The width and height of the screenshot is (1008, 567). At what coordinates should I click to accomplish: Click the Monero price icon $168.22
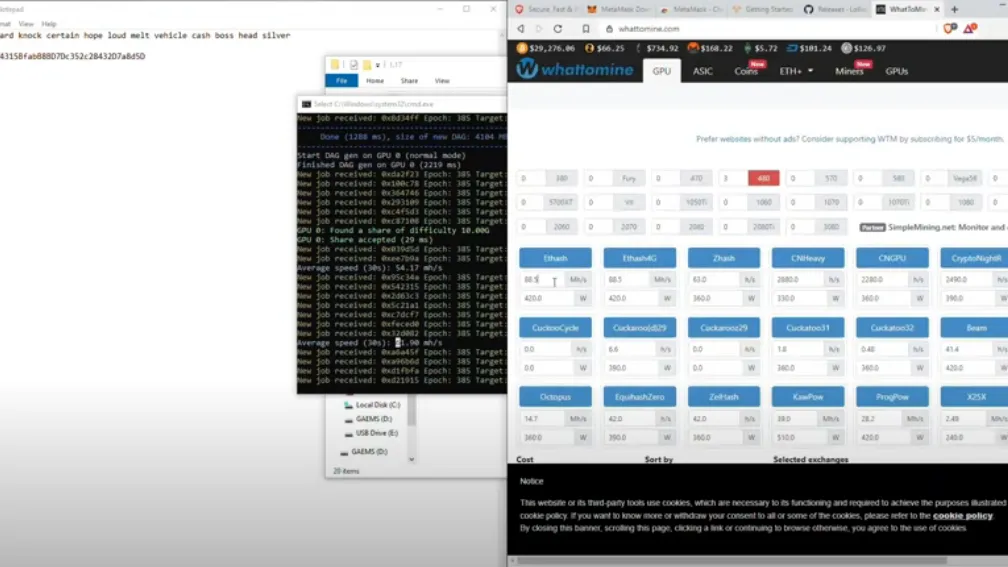pos(693,48)
